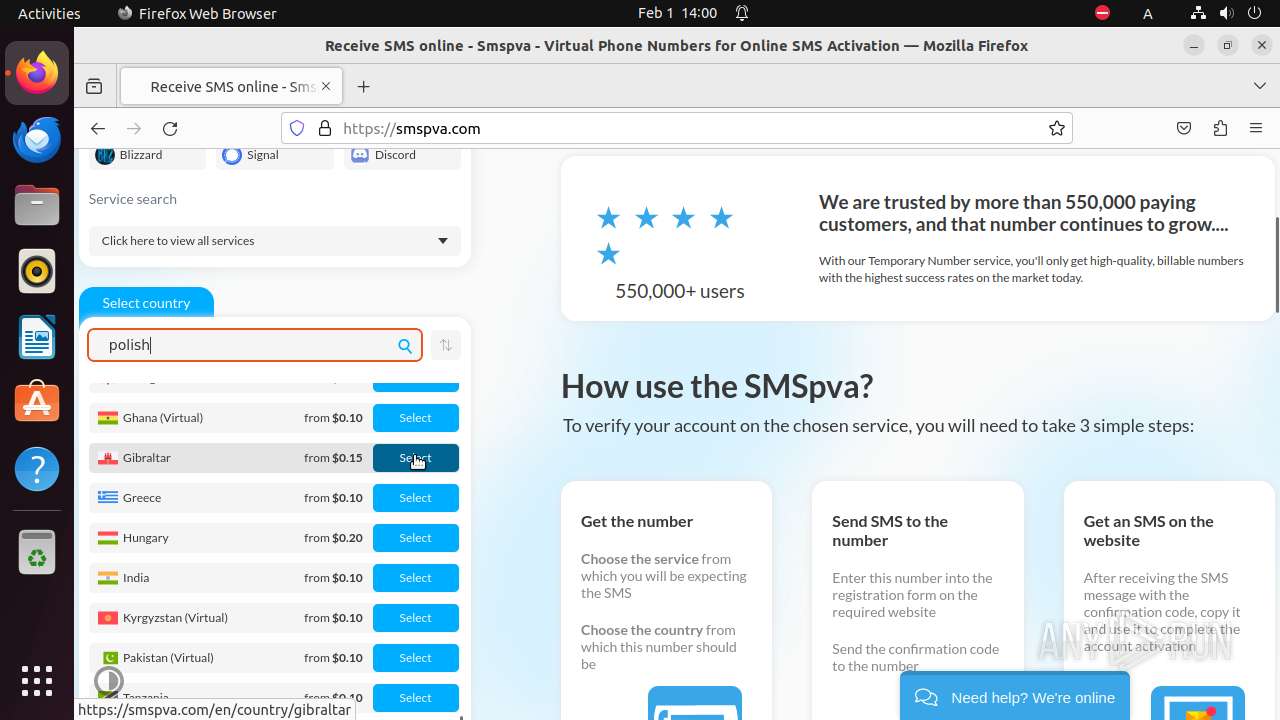Open Firefox from the Ubuntu dock
This screenshot has height=720, width=1280.
tap(37, 73)
